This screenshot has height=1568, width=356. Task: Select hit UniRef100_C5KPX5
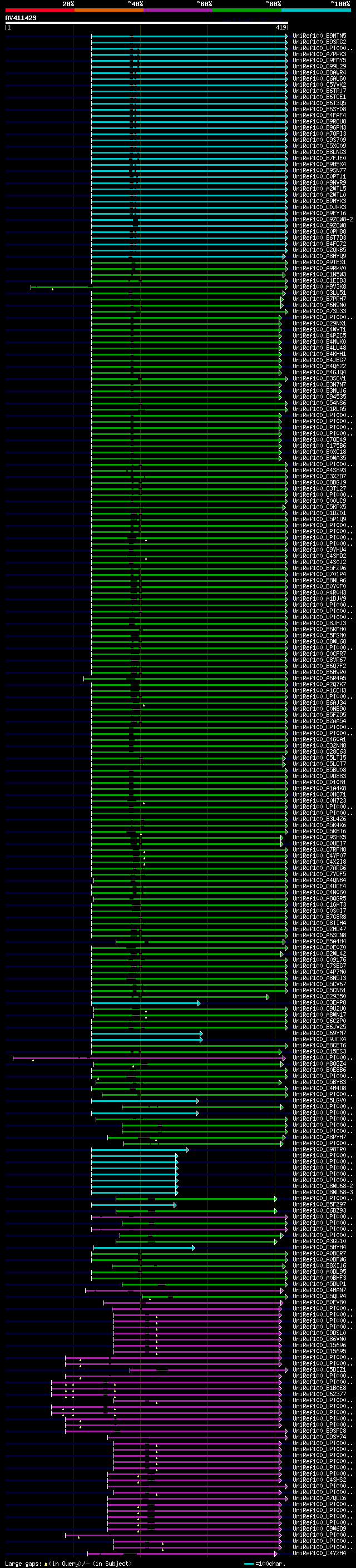click(x=319, y=507)
